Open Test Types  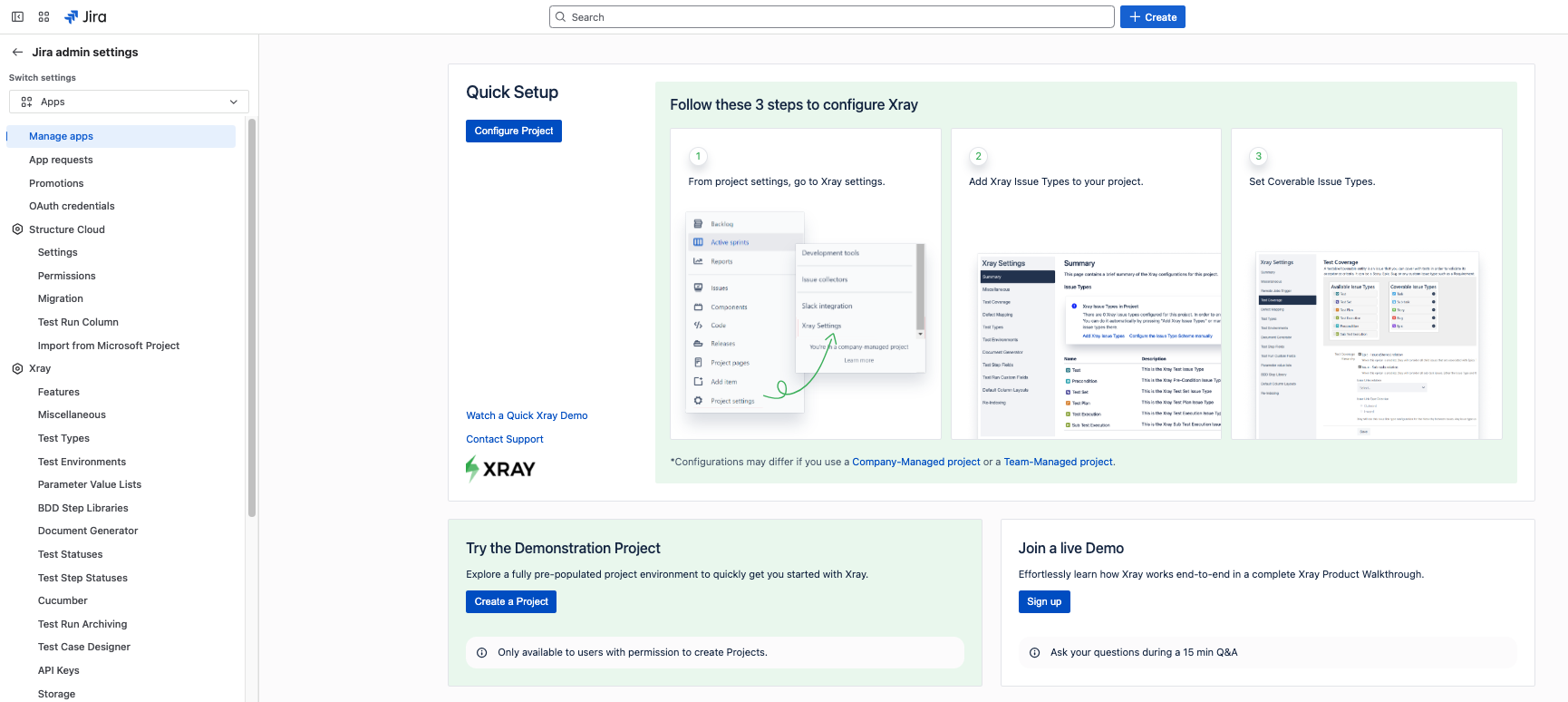coord(63,438)
